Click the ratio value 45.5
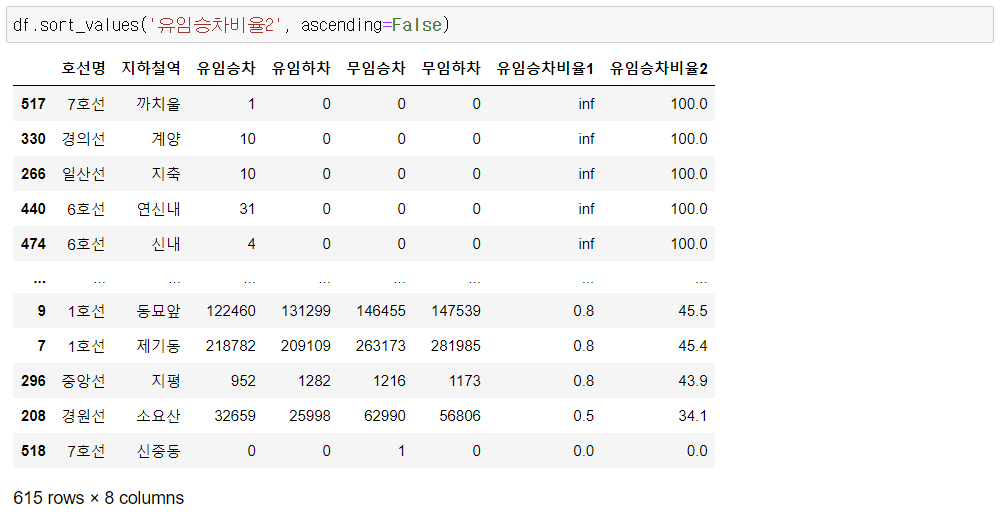1003x512 pixels. pos(693,311)
